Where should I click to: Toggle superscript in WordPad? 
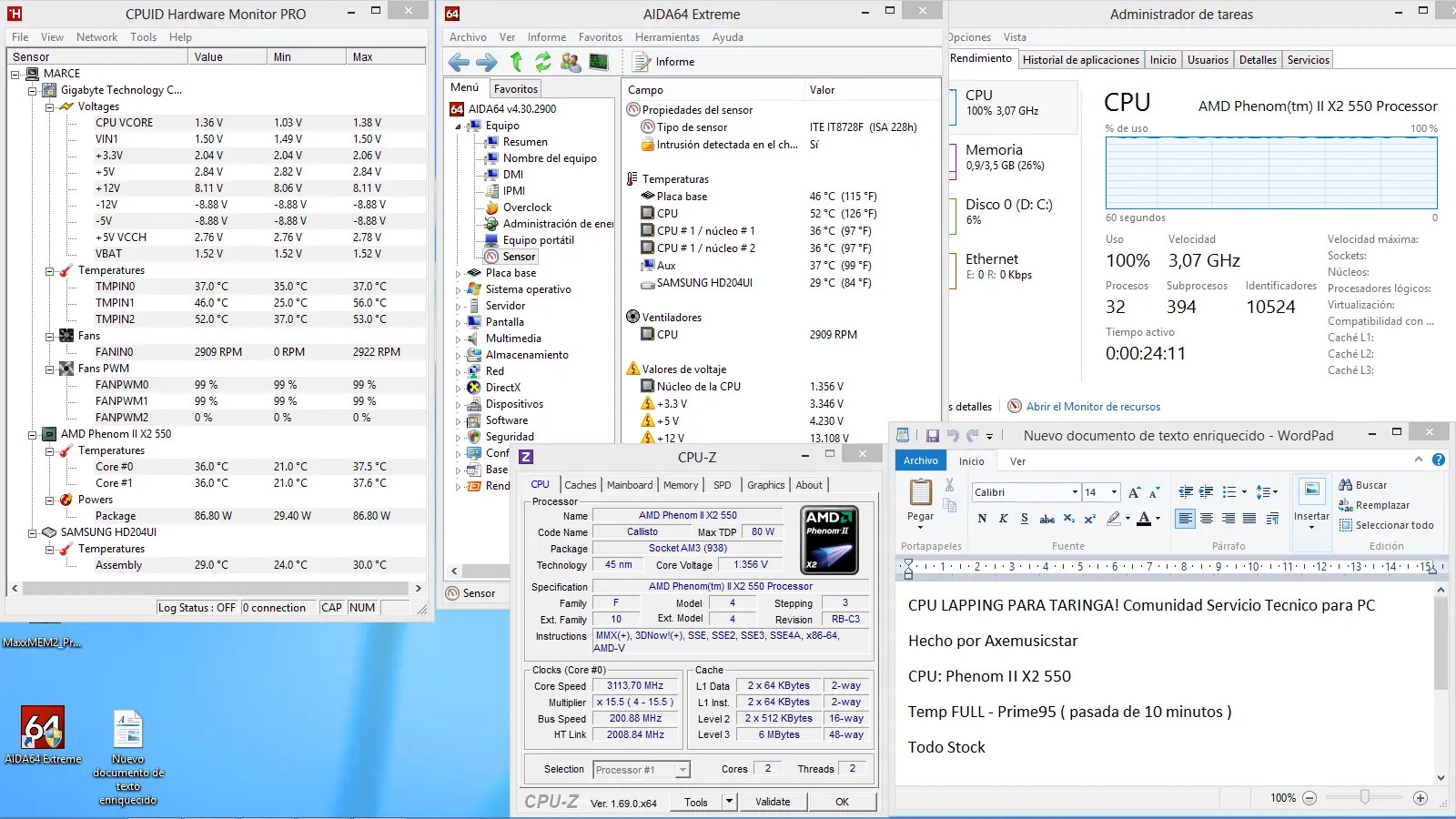1089,519
